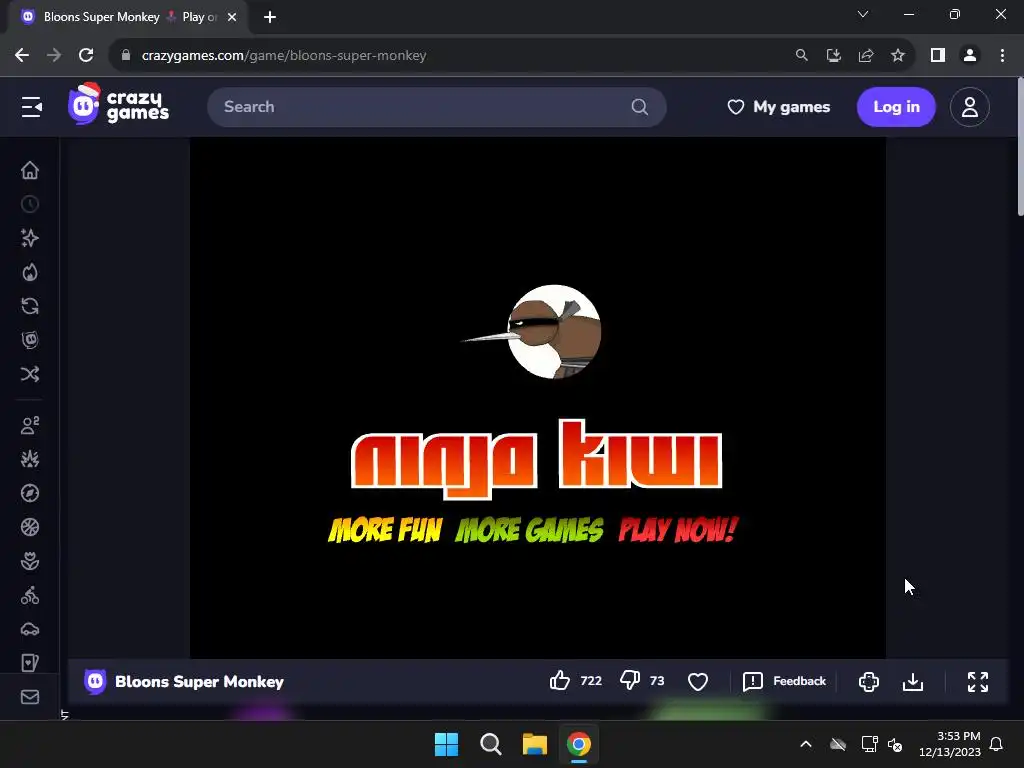The width and height of the screenshot is (1024, 768).
Task: Open the user profile avatar icon
Action: (x=970, y=107)
